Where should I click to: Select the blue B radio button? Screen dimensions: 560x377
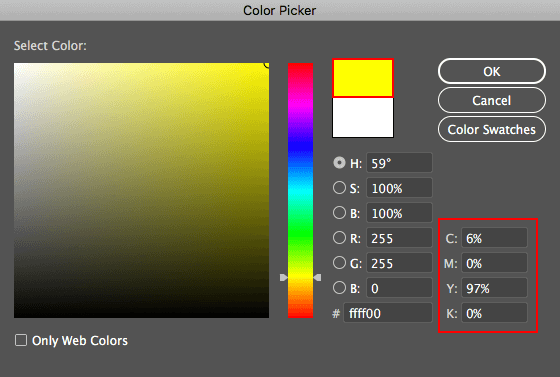pyautogui.click(x=339, y=288)
